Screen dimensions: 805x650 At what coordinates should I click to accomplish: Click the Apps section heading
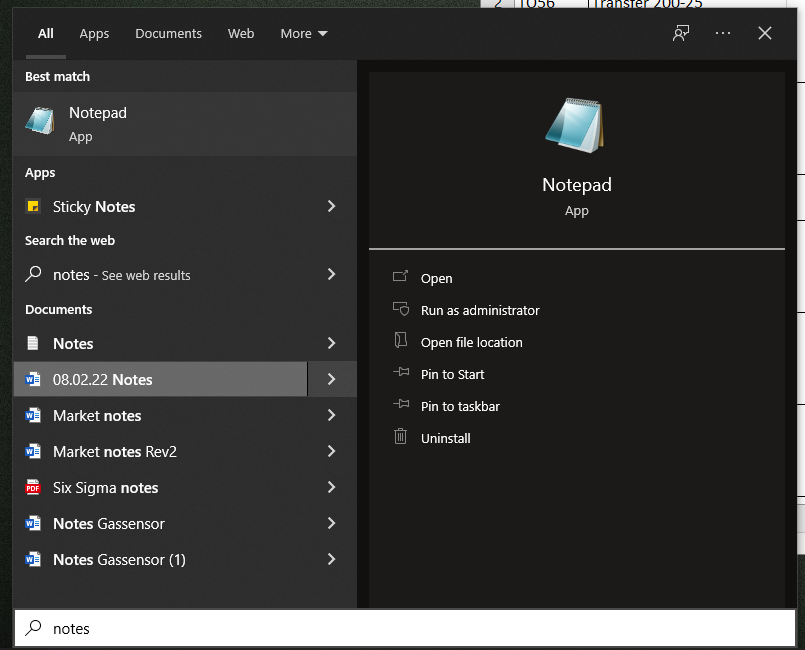[40, 173]
